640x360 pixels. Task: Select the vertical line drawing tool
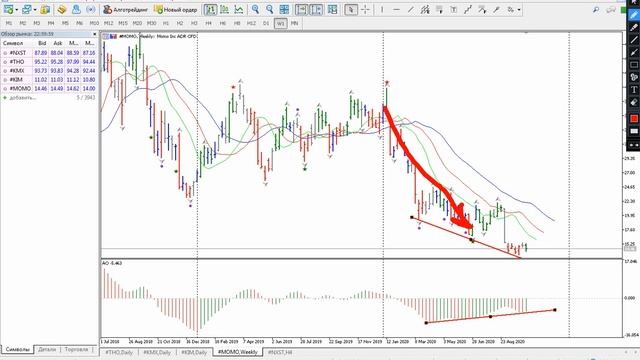point(382,9)
